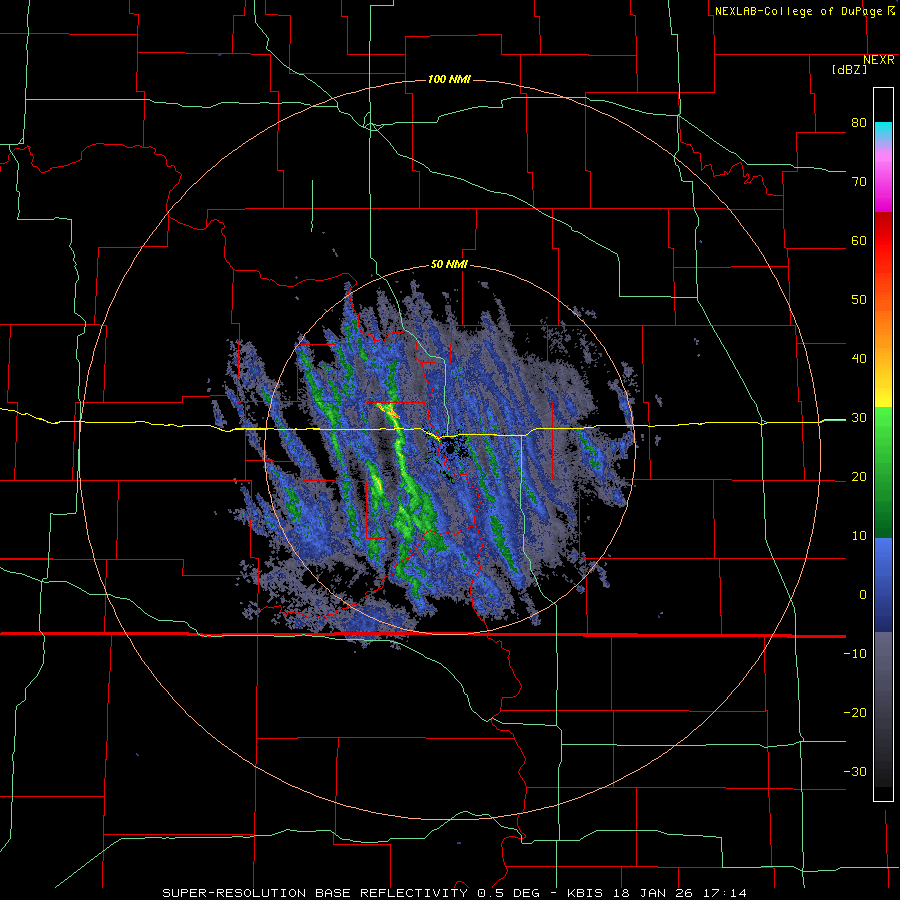Click the -10 dBZ scale value
This screenshot has height=900, width=900.
point(855,654)
